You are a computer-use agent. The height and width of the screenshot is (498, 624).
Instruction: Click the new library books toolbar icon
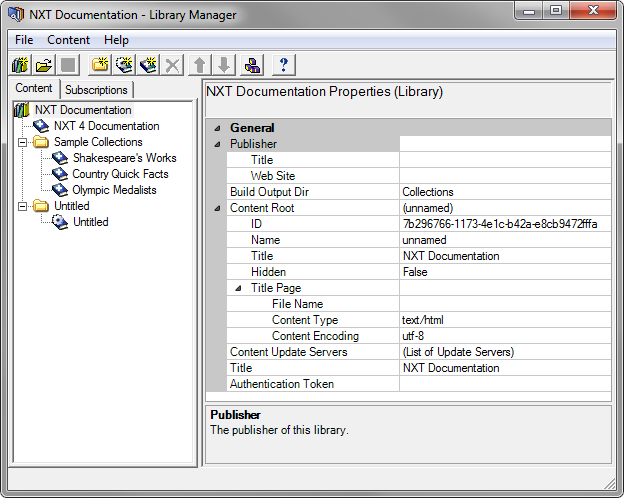[20, 65]
